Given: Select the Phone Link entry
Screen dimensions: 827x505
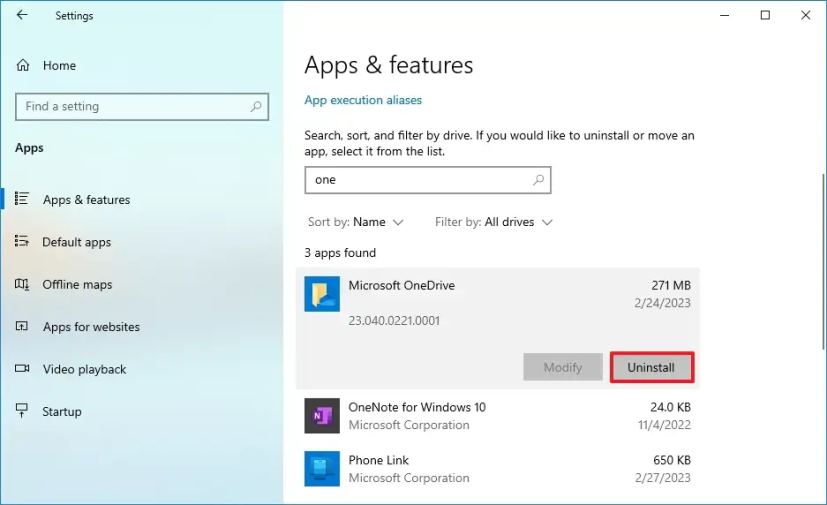Looking at the screenshot, I should coord(497,469).
